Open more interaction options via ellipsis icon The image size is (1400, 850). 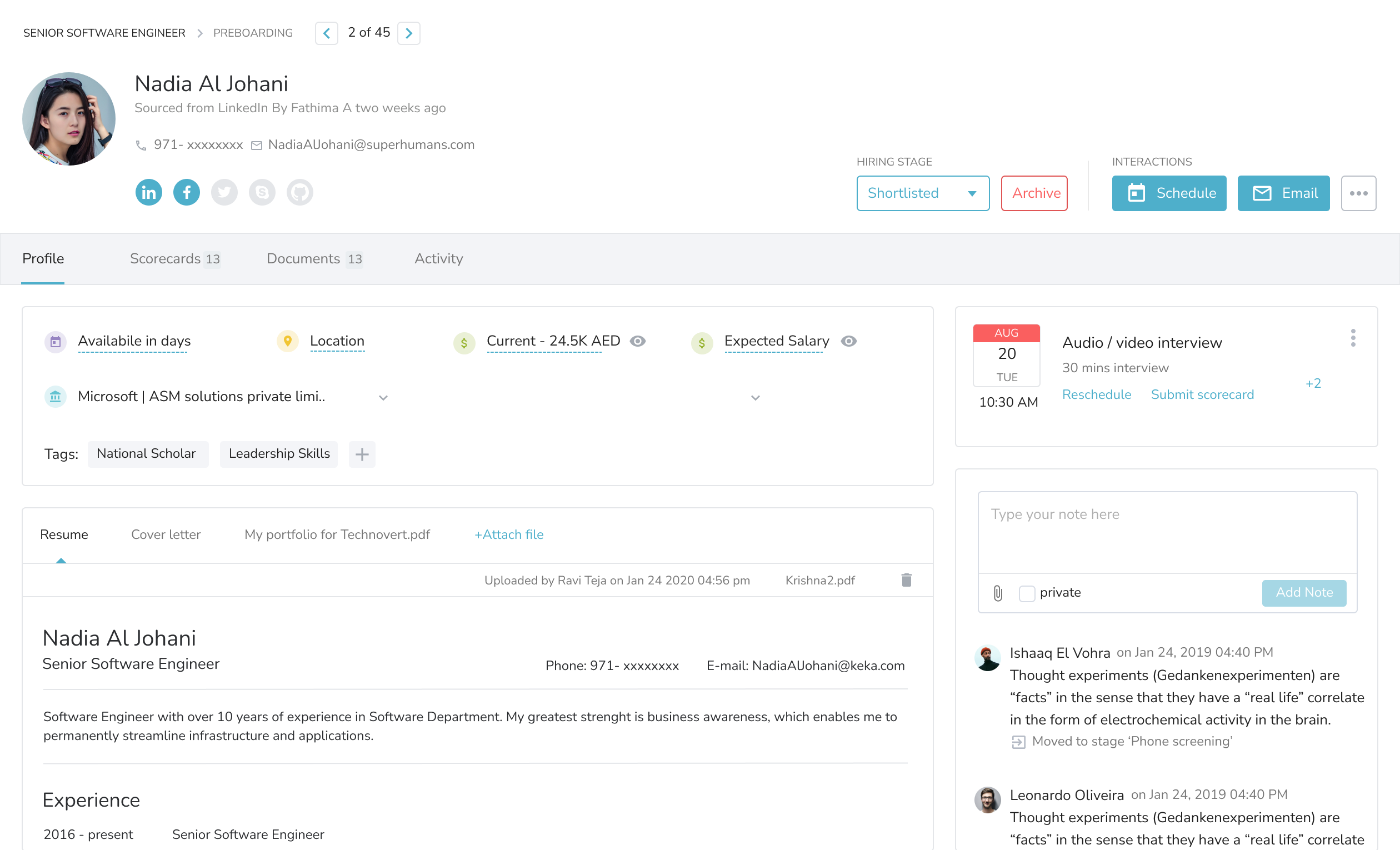(x=1358, y=193)
